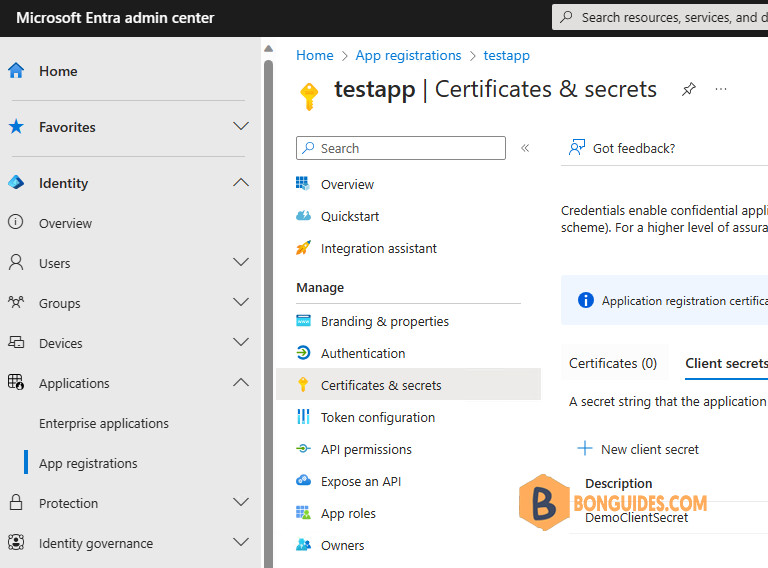Open API permissions menu item
The image size is (768, 568).
(x=366, y=450)
